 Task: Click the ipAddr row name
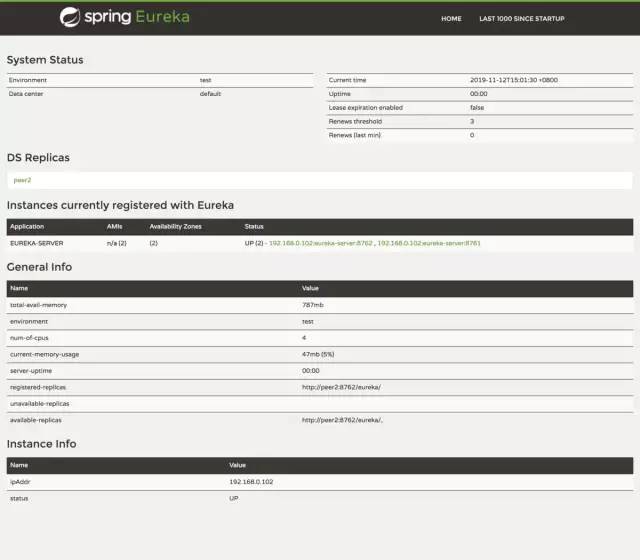click(20, 482)
